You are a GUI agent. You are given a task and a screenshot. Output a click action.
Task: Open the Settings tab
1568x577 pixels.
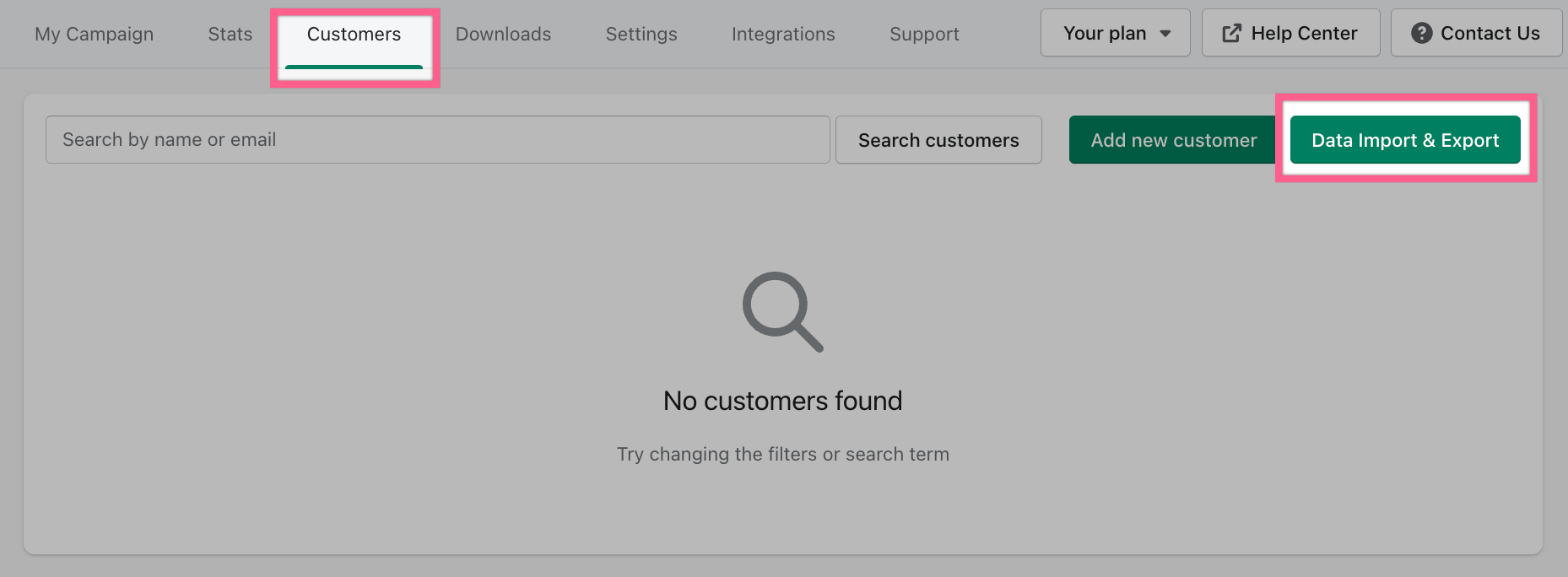pyautogui.click(x=641, y=35)
